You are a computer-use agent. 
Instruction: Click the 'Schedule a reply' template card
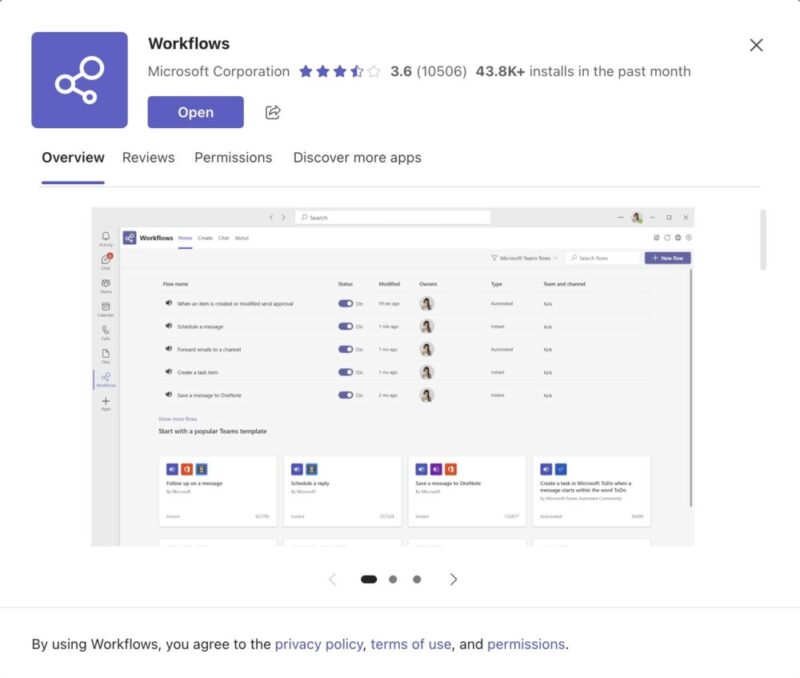tap(342, 491)
